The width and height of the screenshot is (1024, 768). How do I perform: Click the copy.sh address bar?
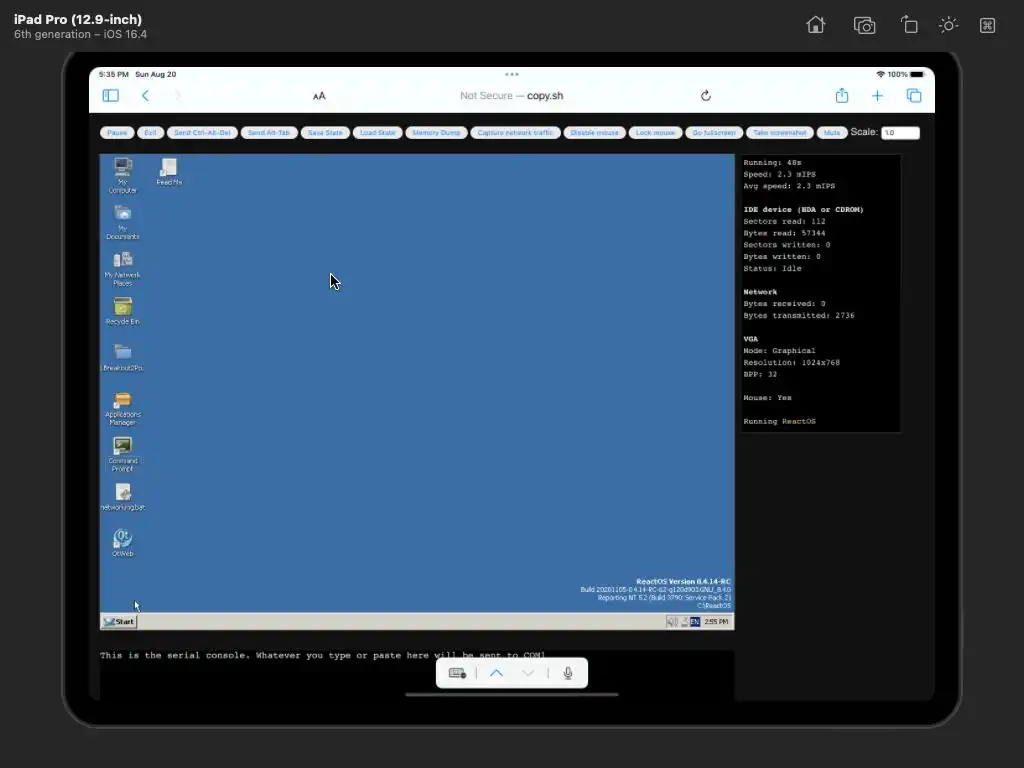pyautogui.click(x=511, y=95)
